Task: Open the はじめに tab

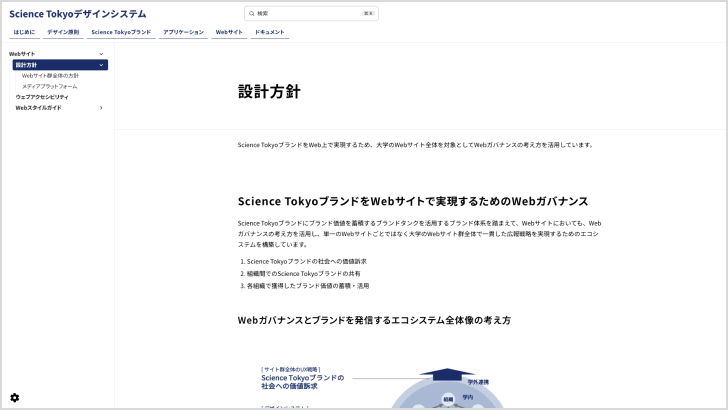Action: click(x=24, y=32)
